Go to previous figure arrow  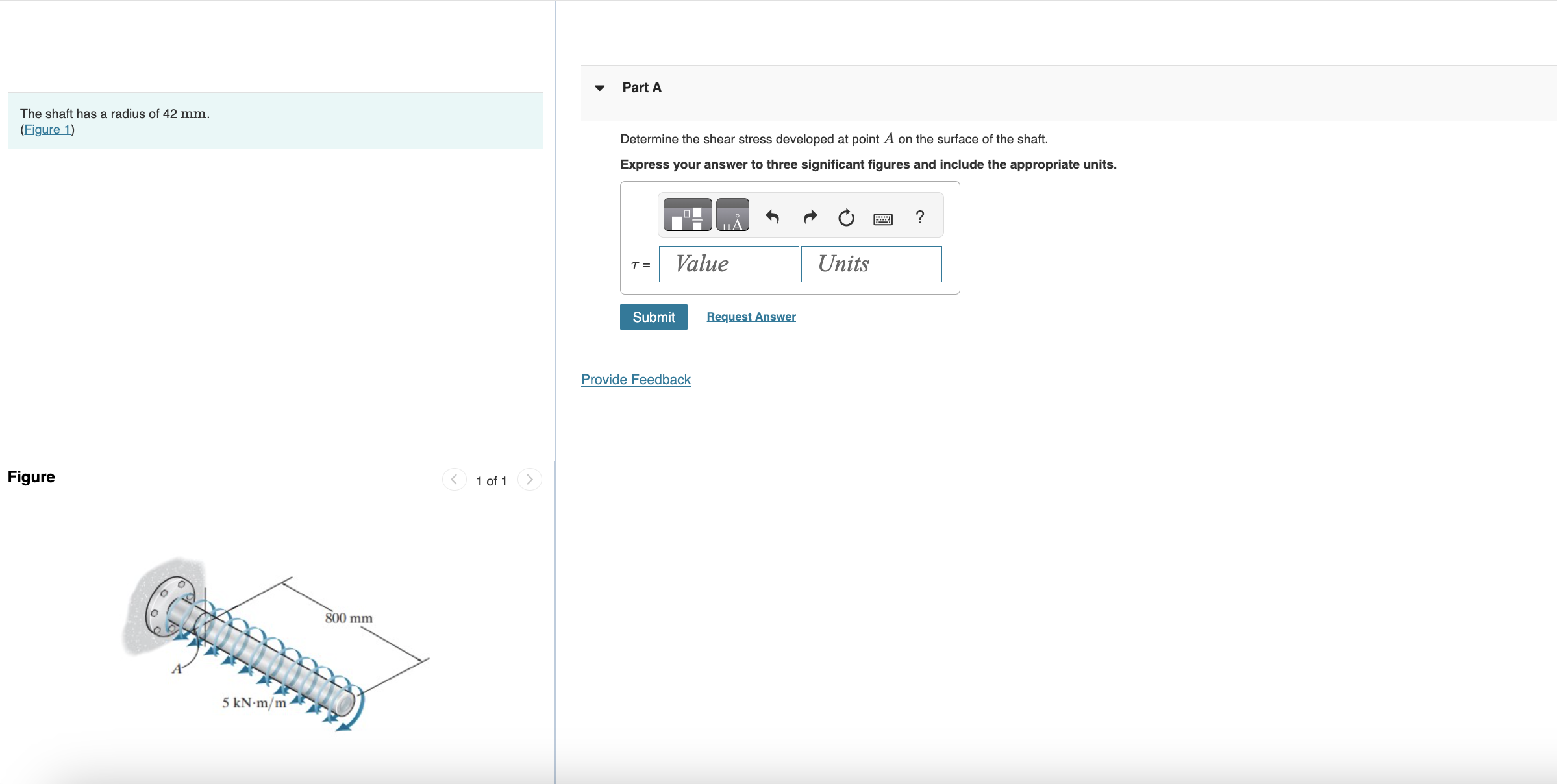pos(454,480)
